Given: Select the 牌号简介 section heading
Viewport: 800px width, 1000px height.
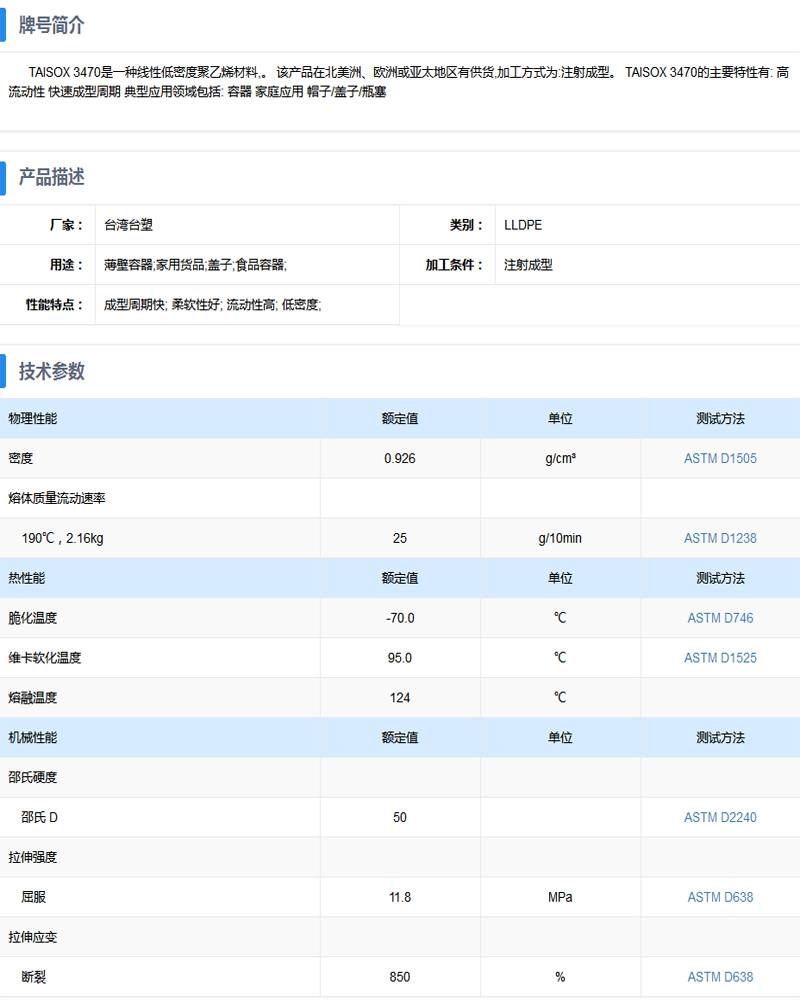Looking at the screenshot, I should coord(51,26).
